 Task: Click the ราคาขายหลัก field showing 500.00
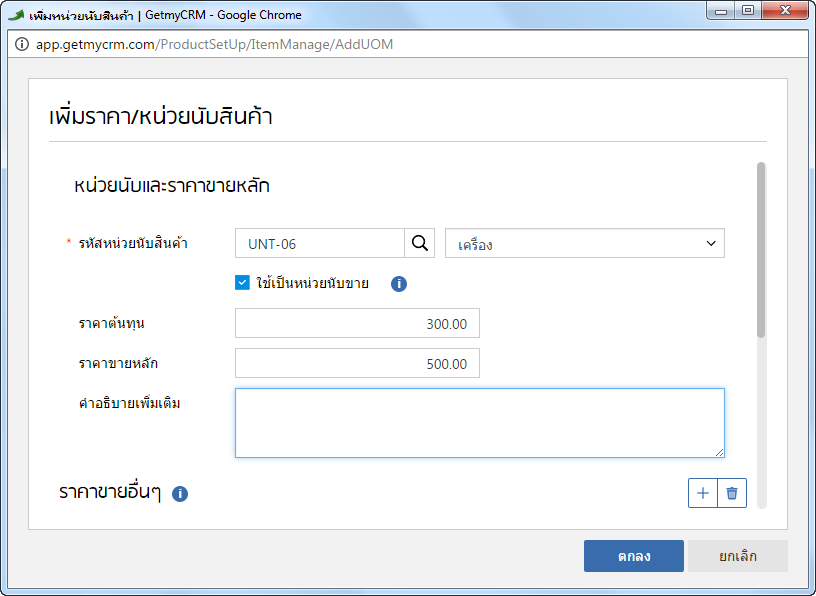point(357,363)
